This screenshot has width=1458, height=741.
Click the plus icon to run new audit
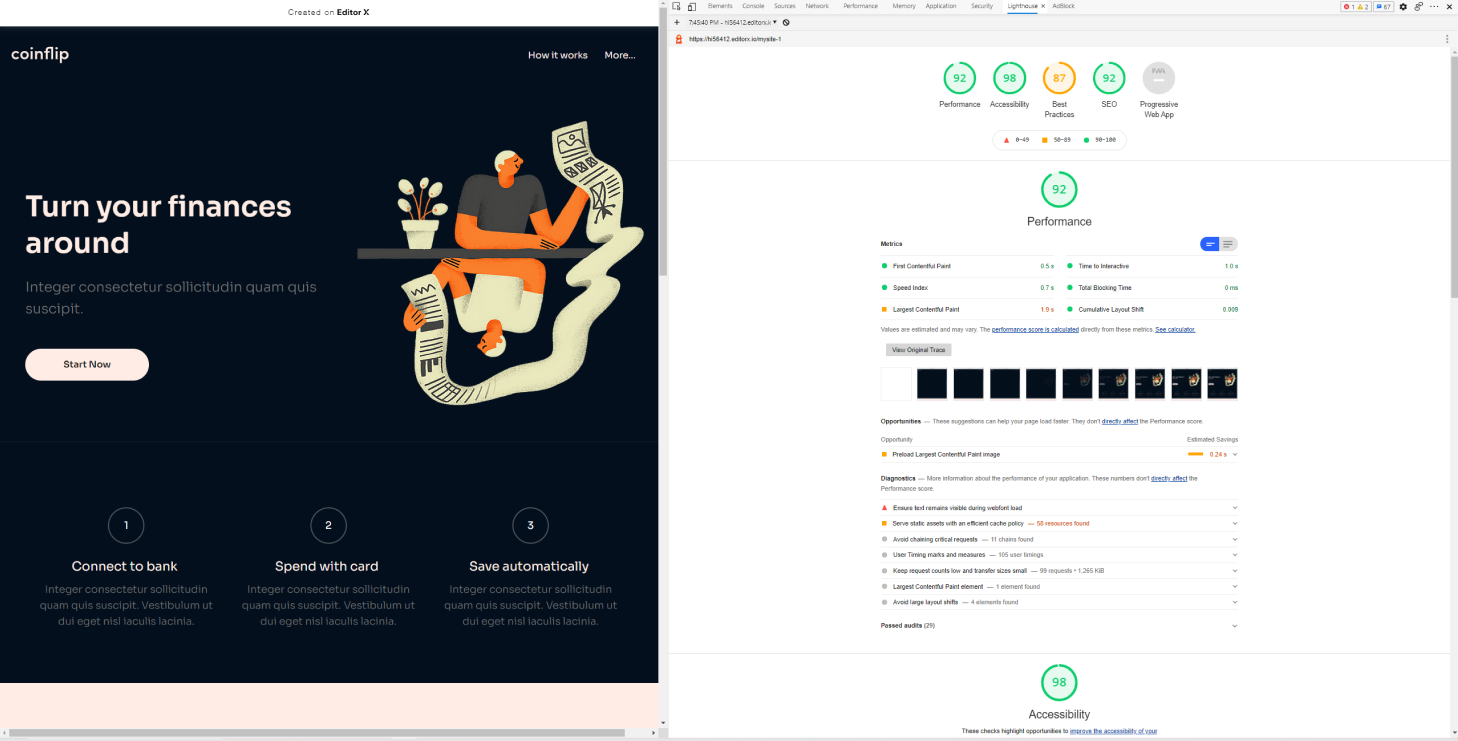pos(678,23)
